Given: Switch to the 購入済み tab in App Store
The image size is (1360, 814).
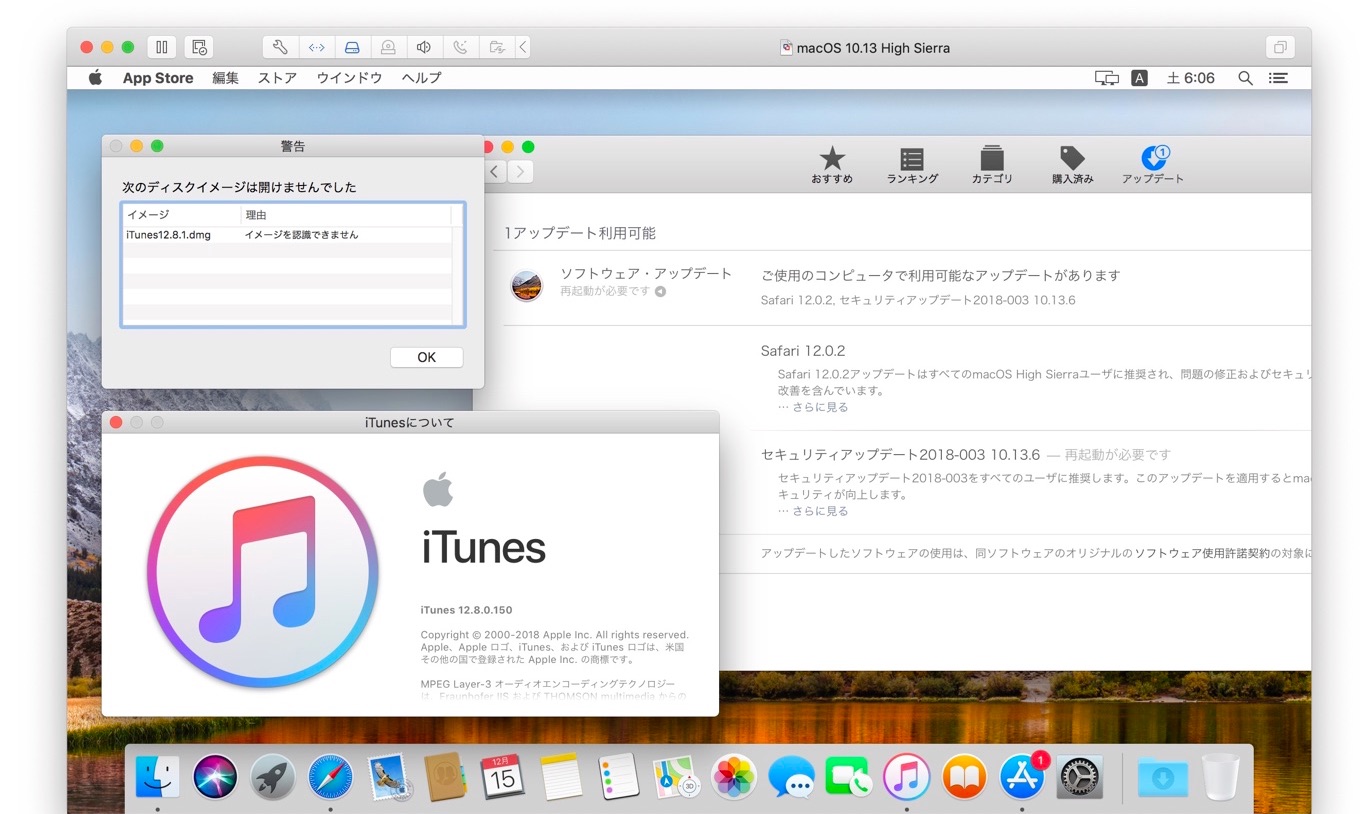Looking at the screenshot, I should (x=1072, y=165).
